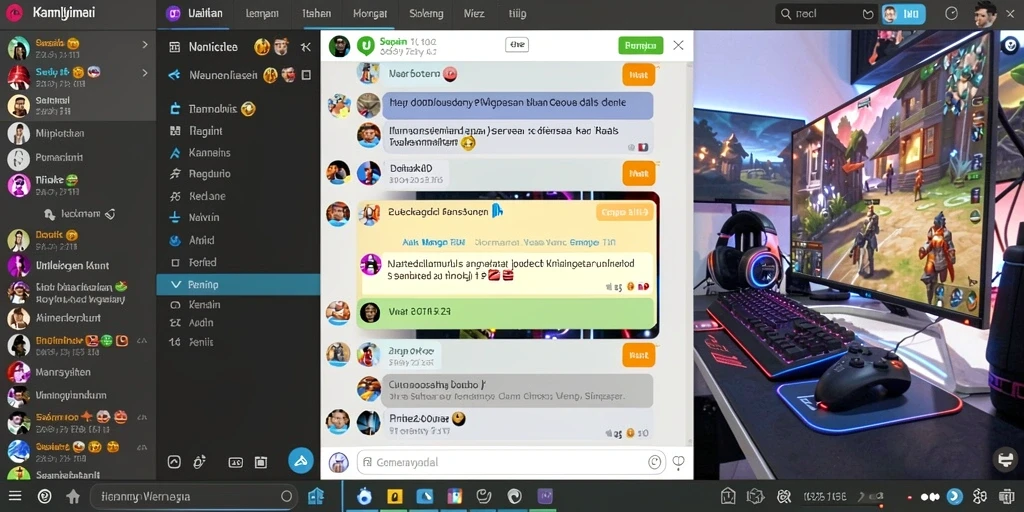Click the blue round icon in system tray
This screenshot has height=512, width=1024.
[x=954, y=496]
